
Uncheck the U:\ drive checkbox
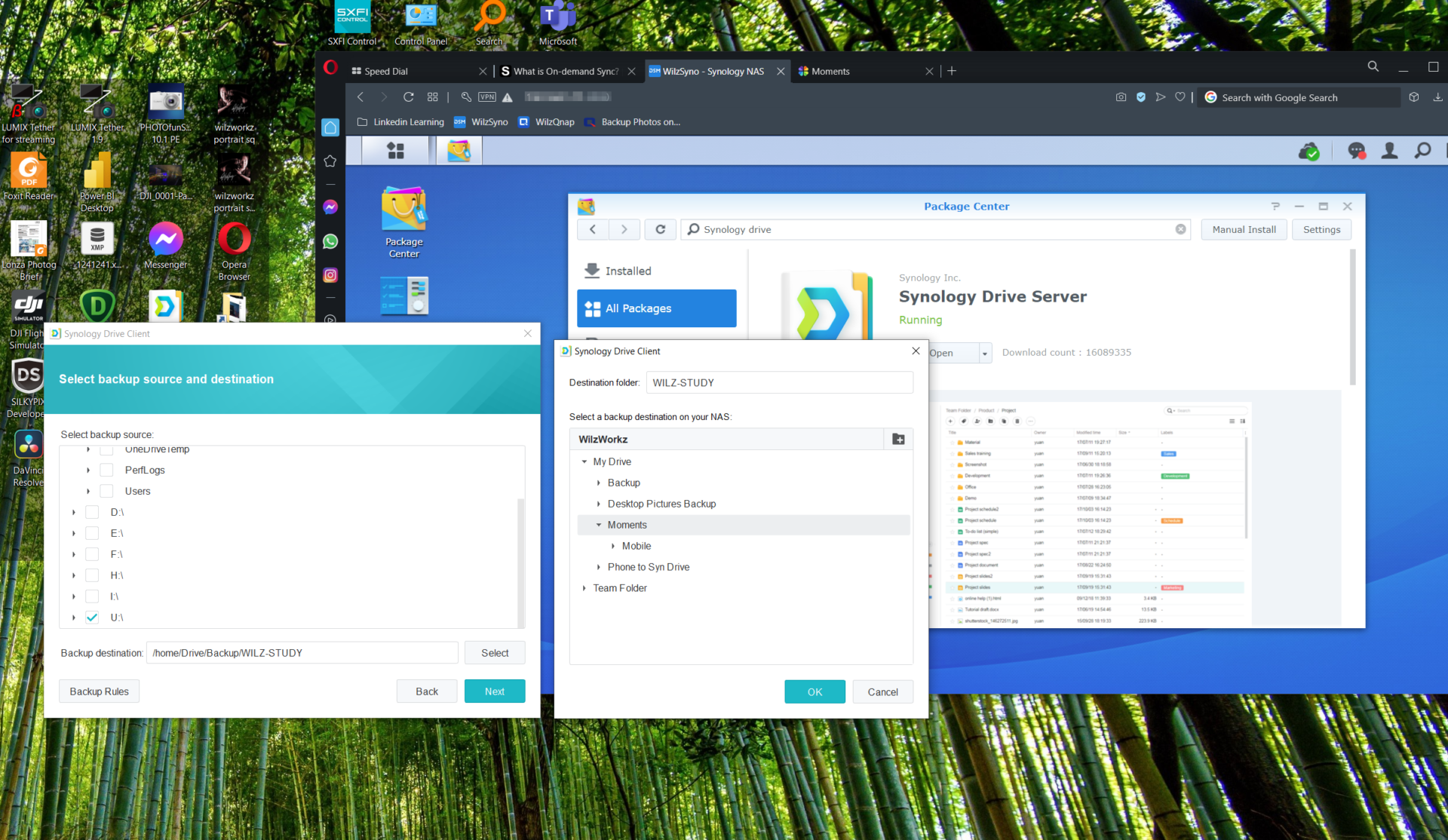coord(92,617)
